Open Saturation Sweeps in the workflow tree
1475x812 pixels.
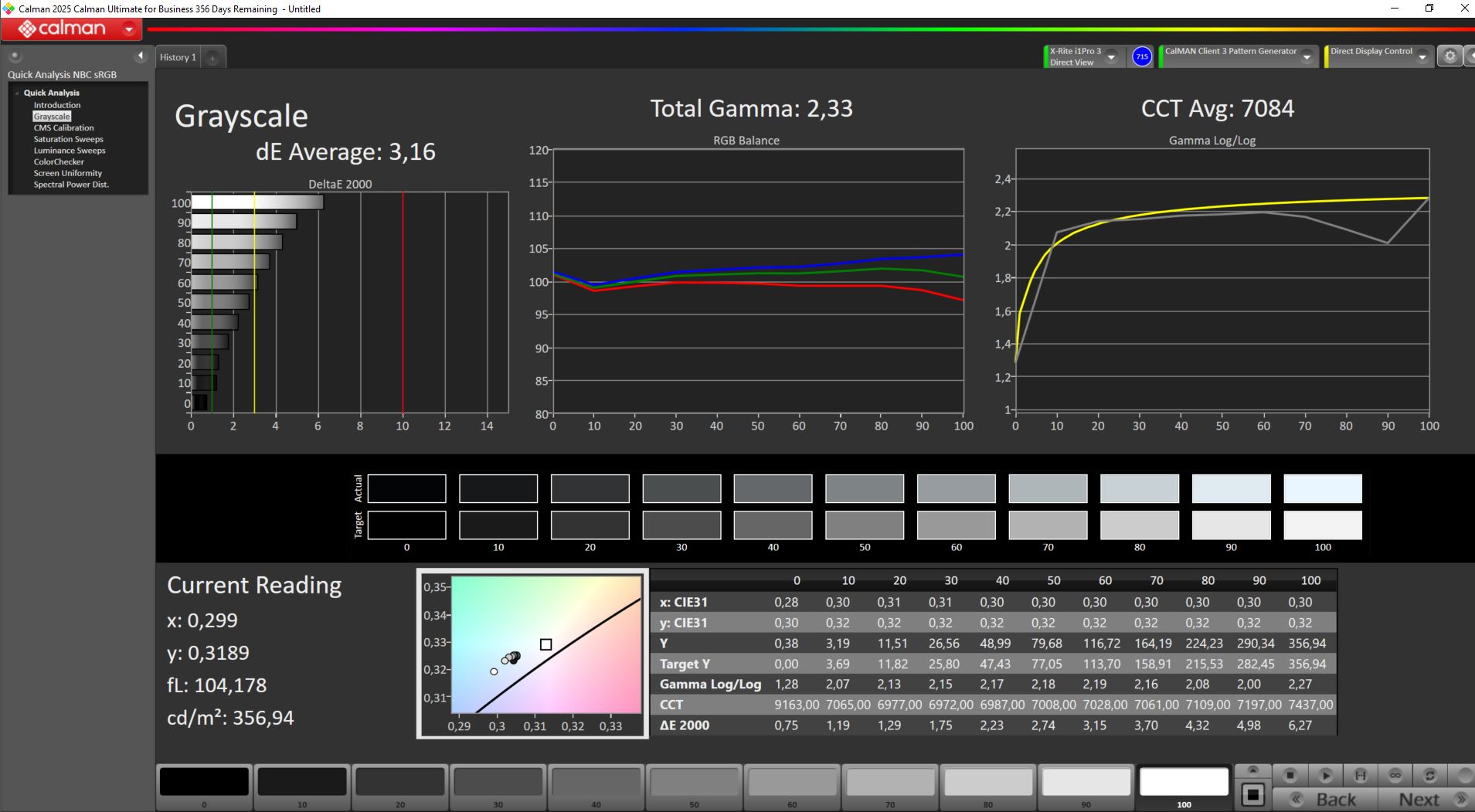68,139
